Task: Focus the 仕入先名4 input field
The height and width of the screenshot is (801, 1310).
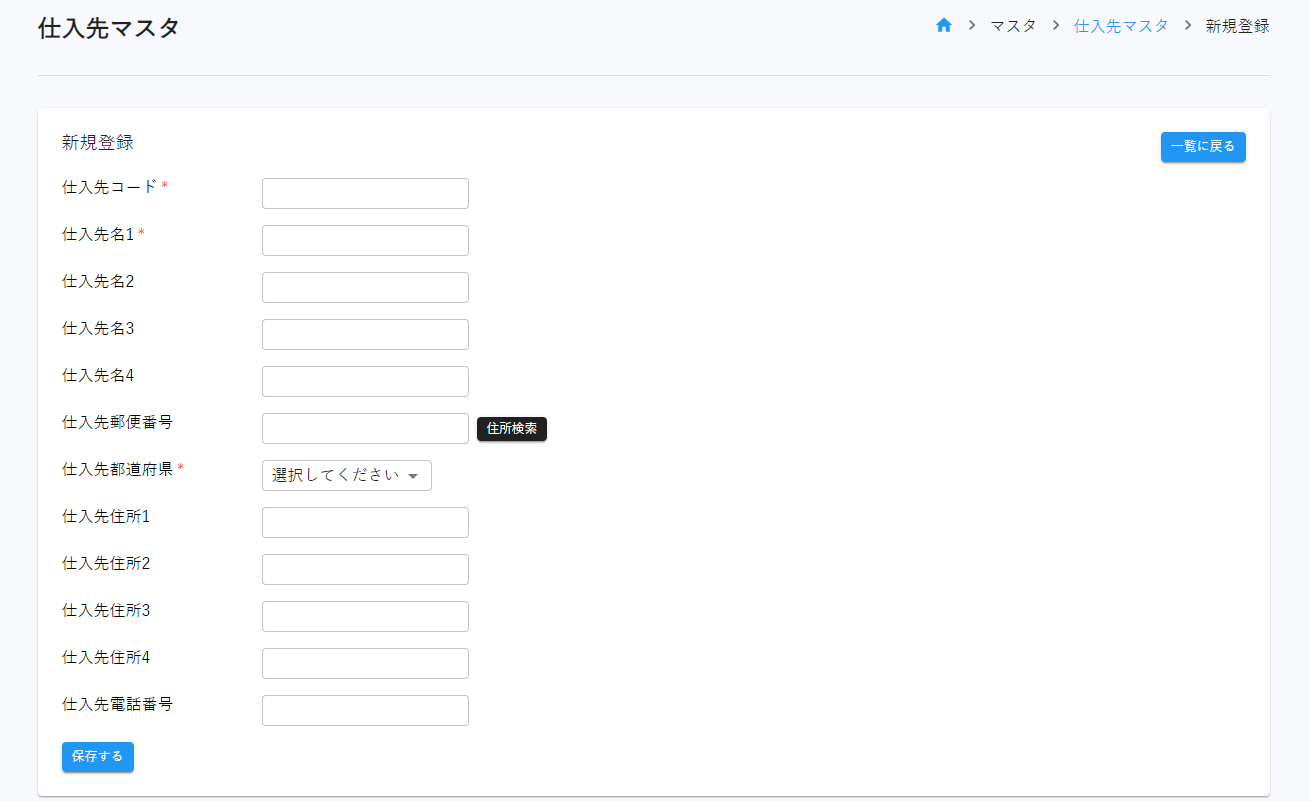Action: pyautogui.click(x=365, y=382)
